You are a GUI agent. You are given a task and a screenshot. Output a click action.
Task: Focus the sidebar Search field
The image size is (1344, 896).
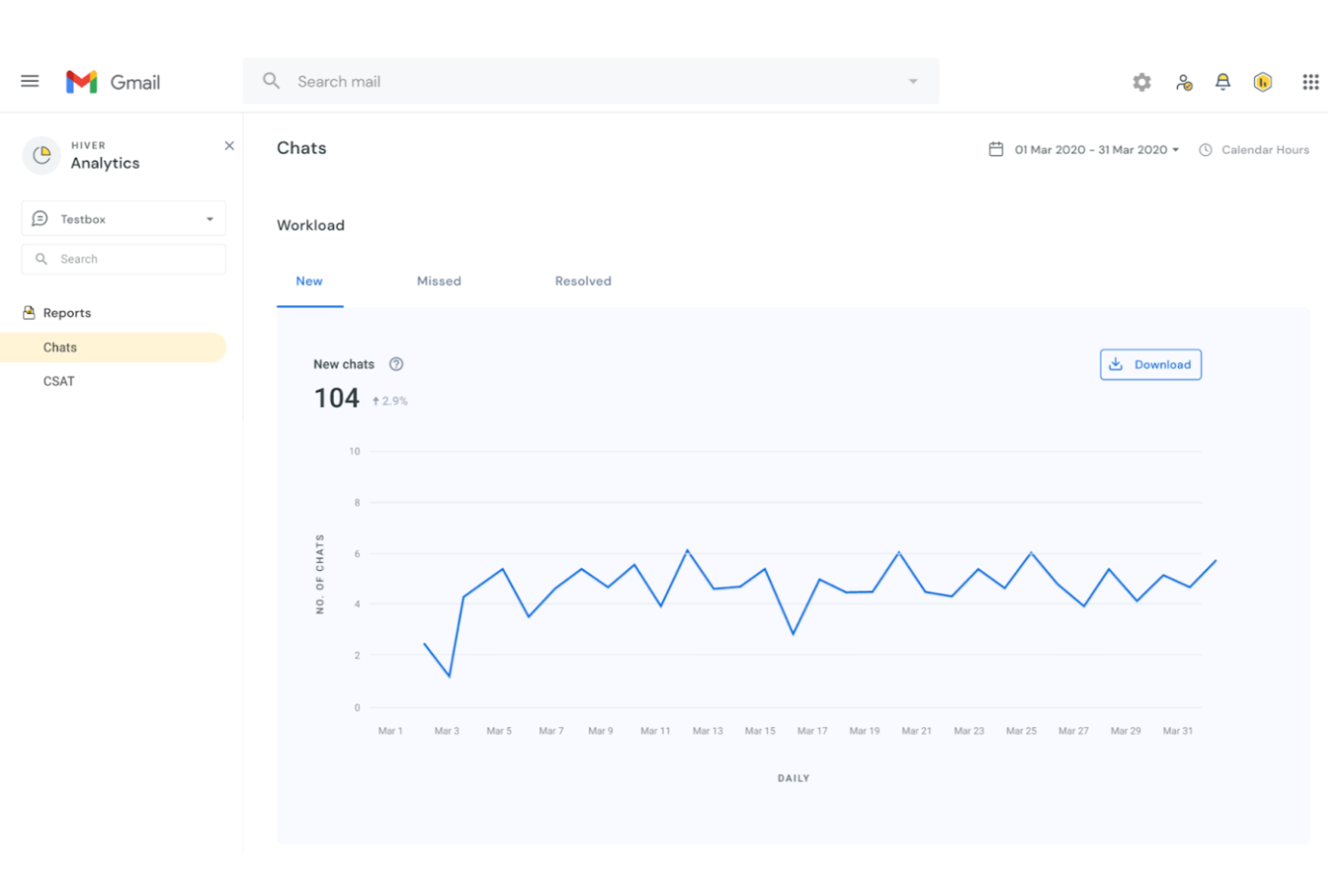pos(132,260)
